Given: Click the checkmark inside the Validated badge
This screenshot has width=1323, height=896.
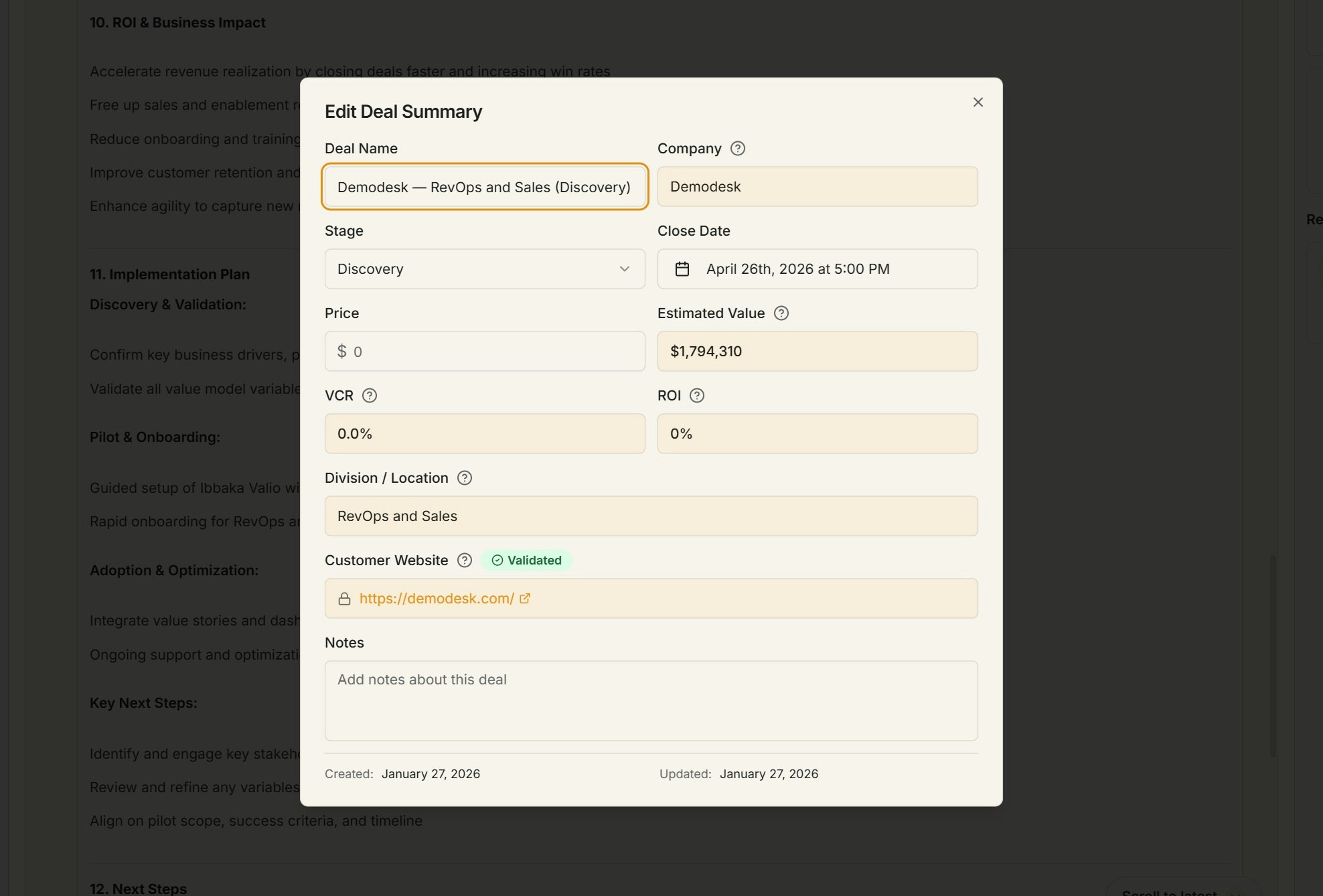Looking at the screenshot, I should pyautogui.click(x=497, y=561).
